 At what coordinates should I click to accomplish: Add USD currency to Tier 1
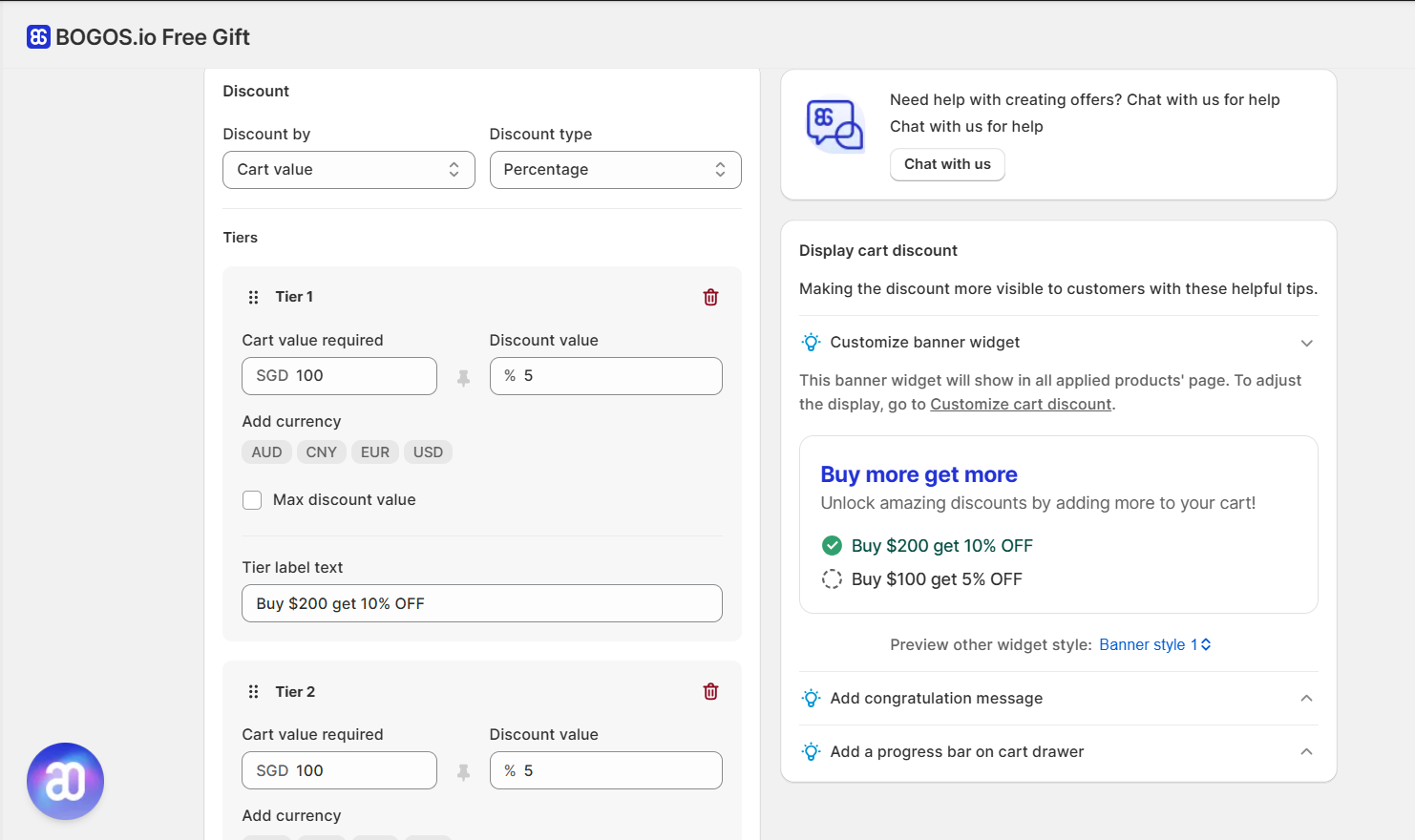(x=428, y=452)
